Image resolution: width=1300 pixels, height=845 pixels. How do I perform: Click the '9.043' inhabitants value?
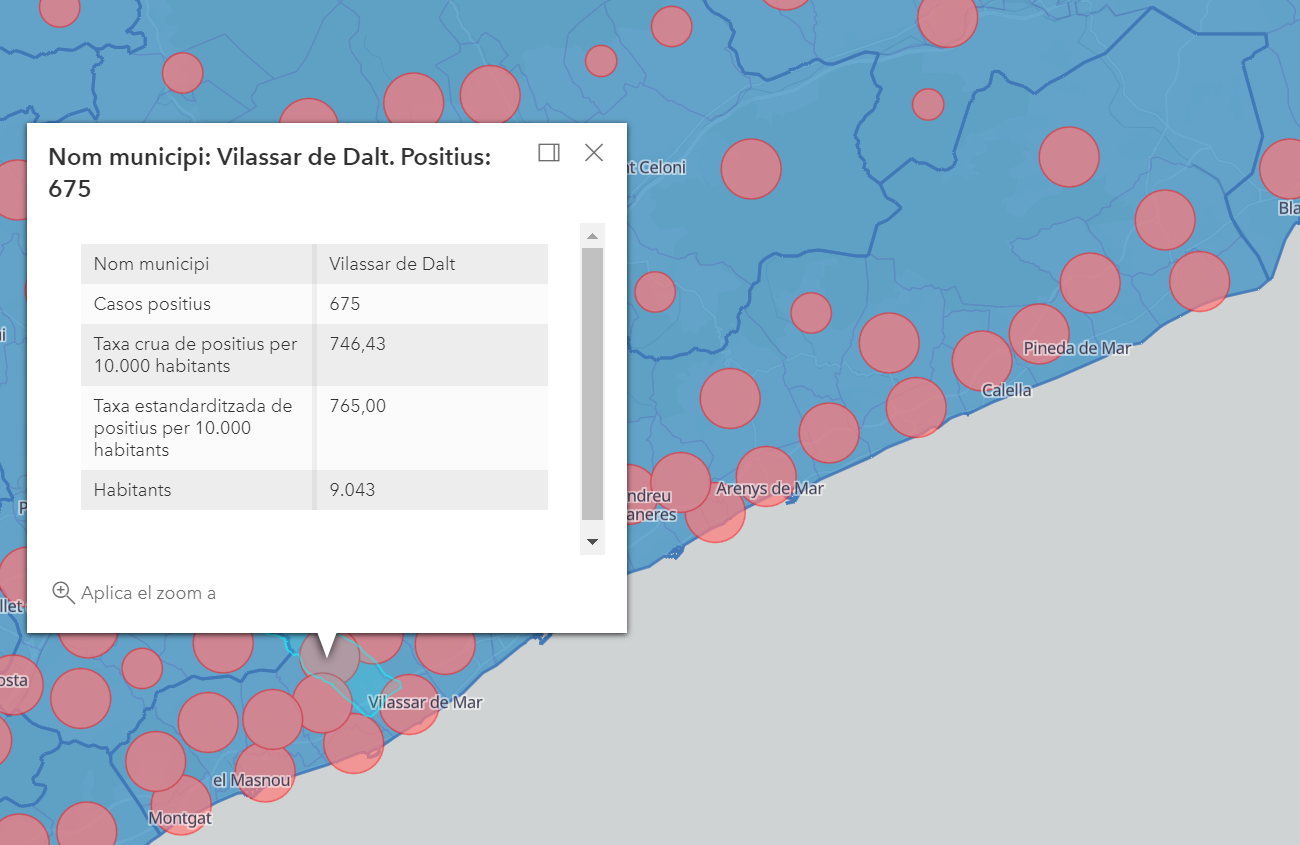tap(352, 490)
